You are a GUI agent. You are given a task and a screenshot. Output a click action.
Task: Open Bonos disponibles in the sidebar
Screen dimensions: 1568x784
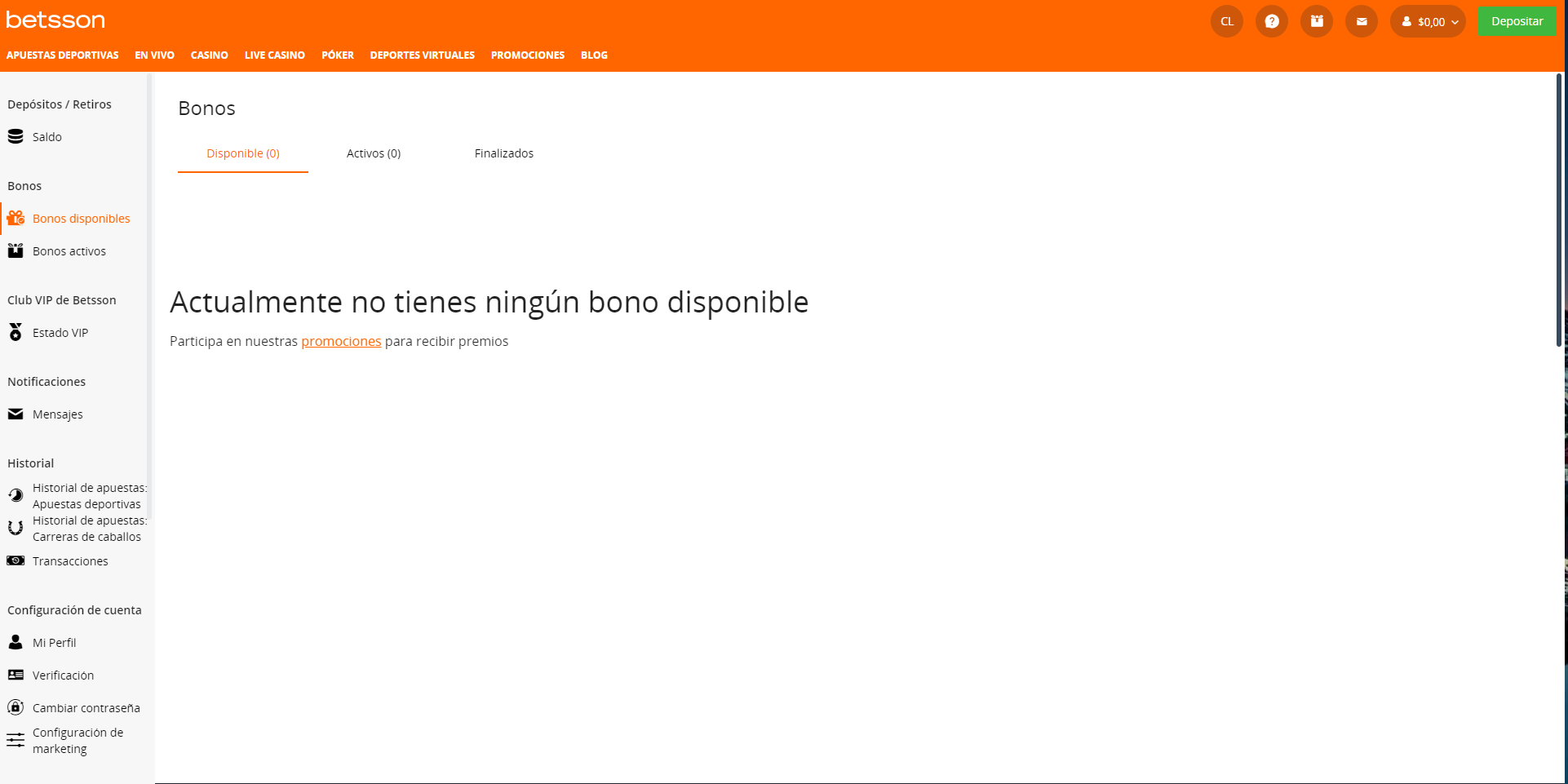[x=82, y=219]
